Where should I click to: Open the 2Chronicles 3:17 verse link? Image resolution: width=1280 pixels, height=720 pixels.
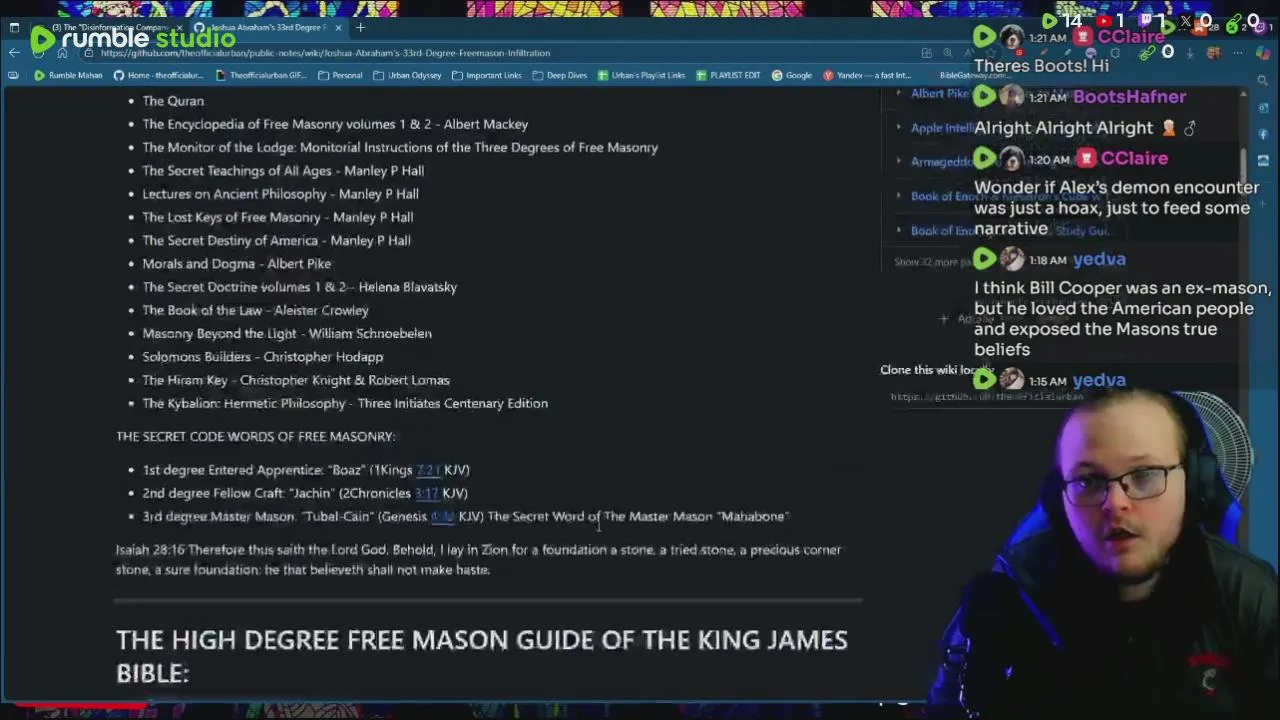click(426, 493)
